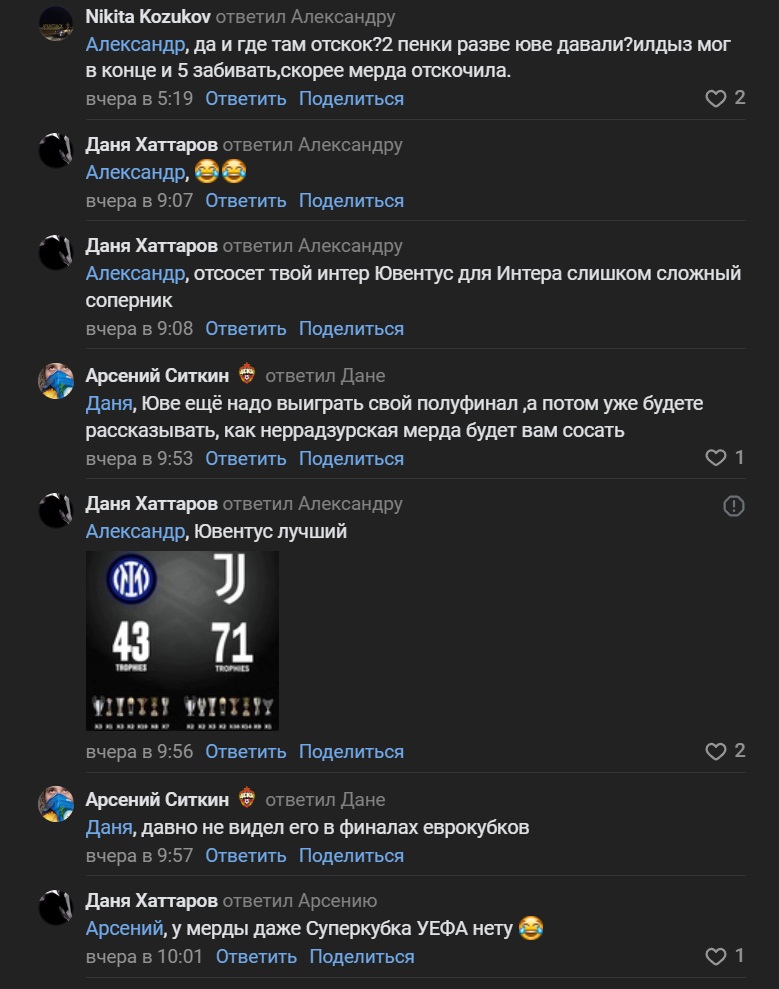Open Арсений Ситкин's avatar beside the 9:53 comment
This screenshot has height=989, width=779.
click(56, 381)
